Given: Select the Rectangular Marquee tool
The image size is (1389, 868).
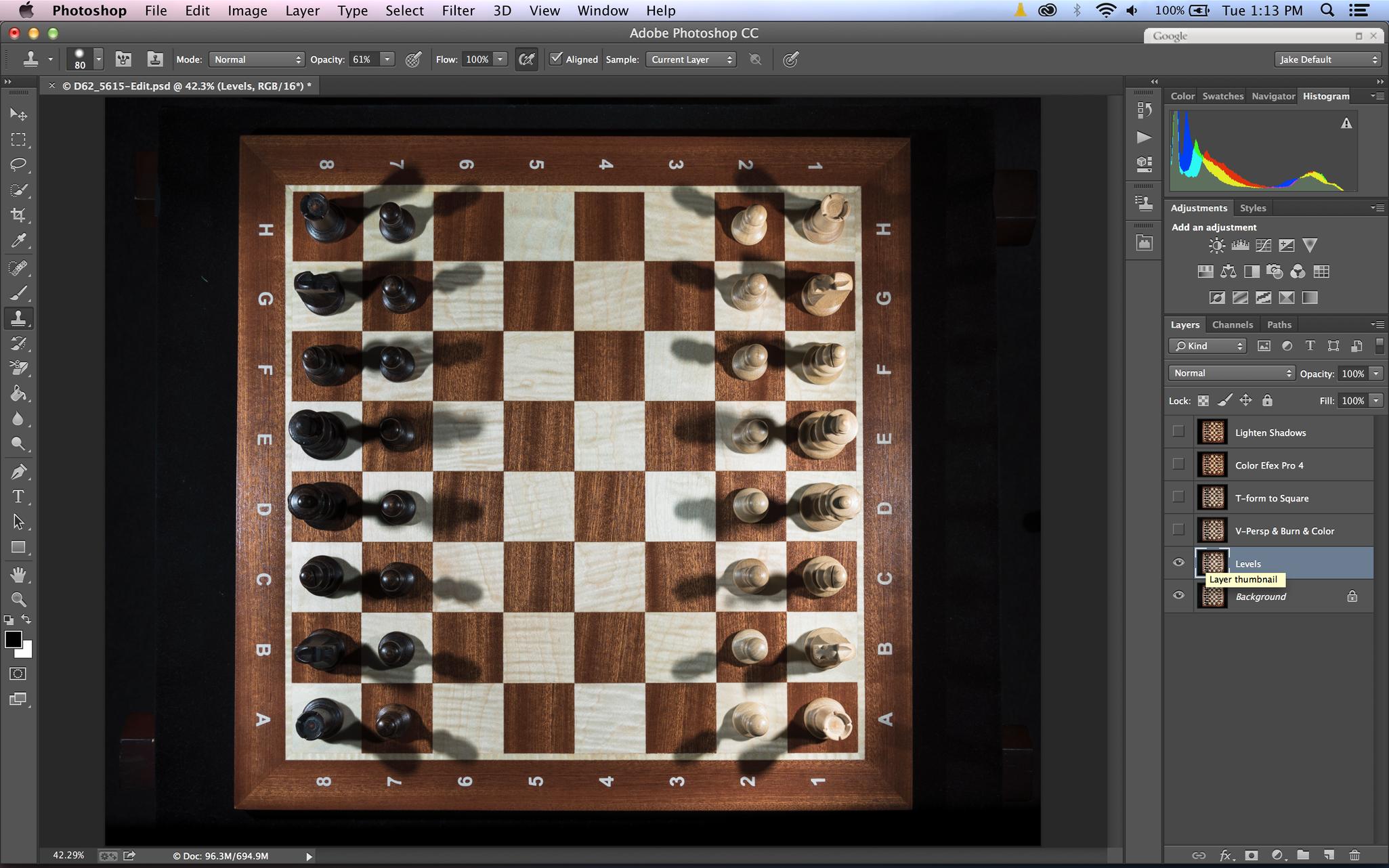Looking at the screenshot, I should (x=18, y=139).
